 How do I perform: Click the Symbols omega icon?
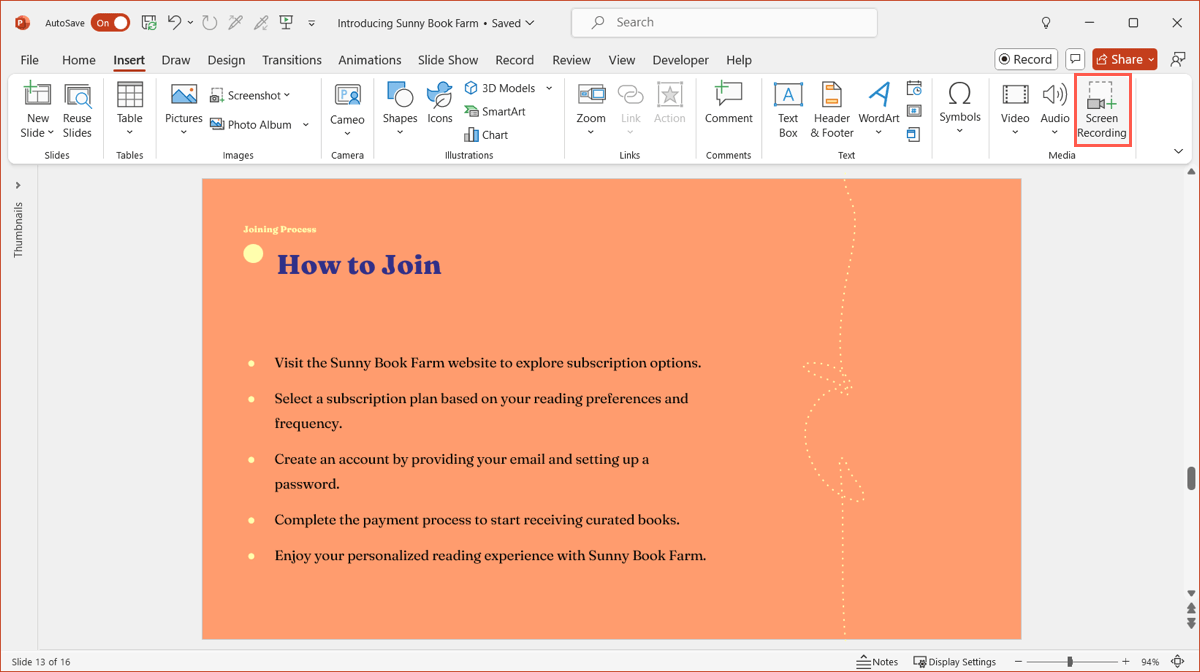coord(960,94)
